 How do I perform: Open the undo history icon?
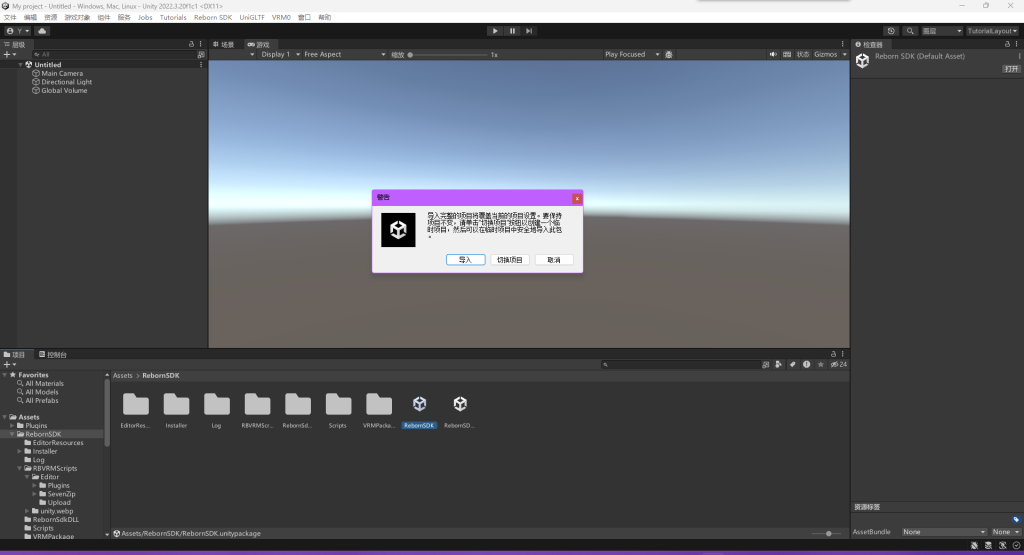click(x=891, y=31)
